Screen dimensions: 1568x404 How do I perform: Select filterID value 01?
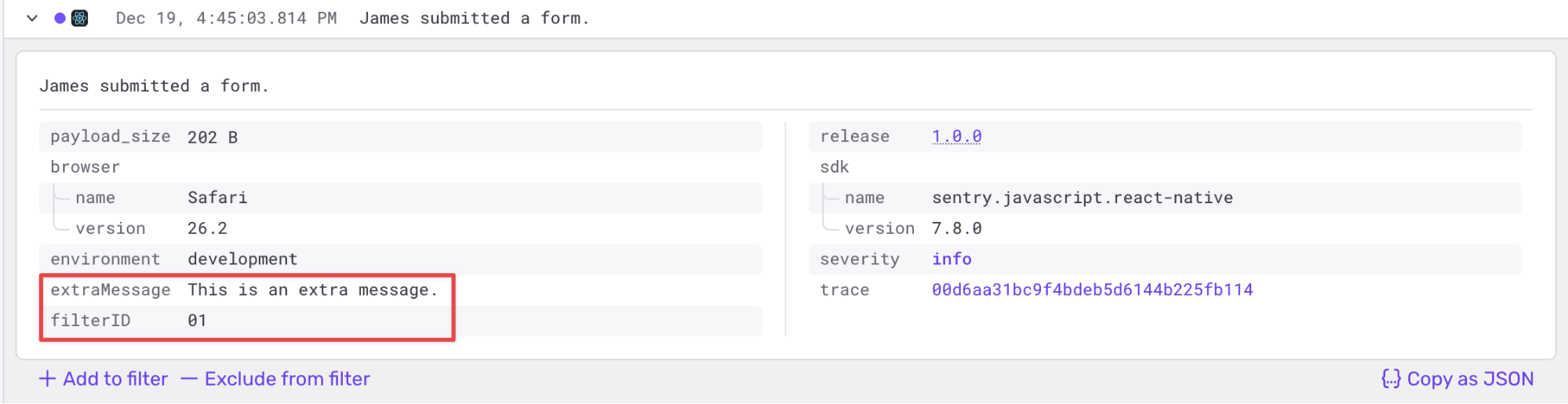pos(197,321)
